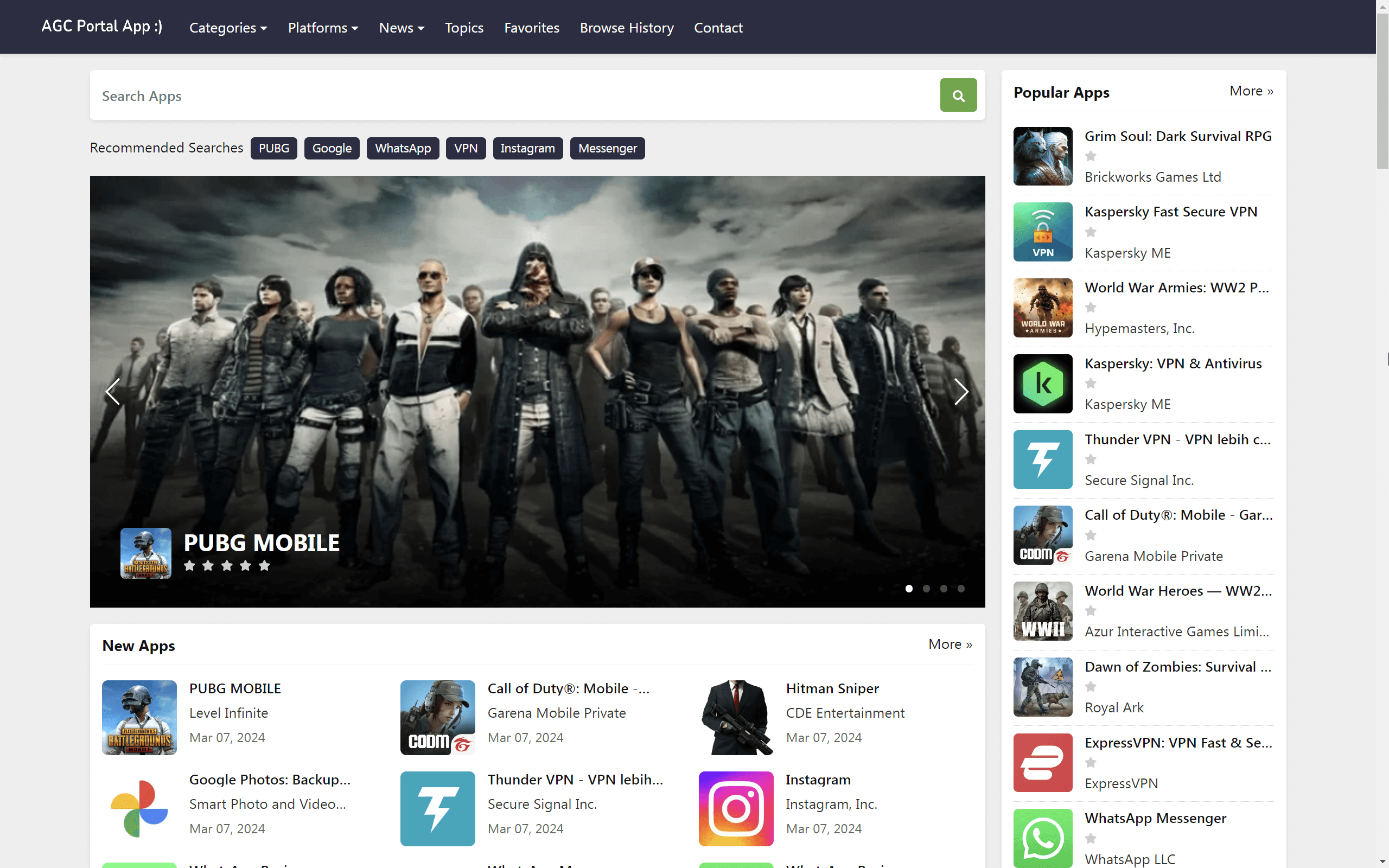Go to next carousel slide arrow
This screenshot has height=868, width=1389.
961,392
